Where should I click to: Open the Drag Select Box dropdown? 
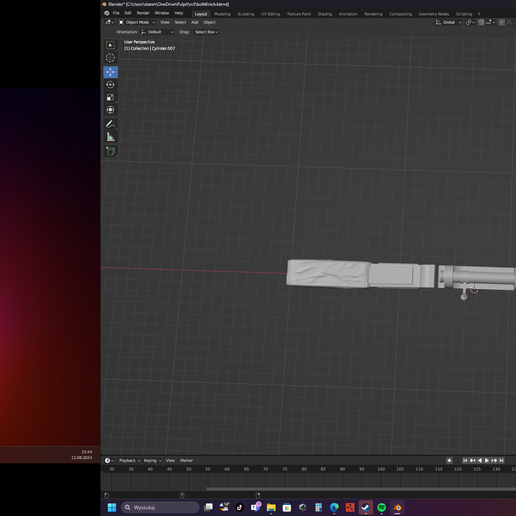[206, 32]
